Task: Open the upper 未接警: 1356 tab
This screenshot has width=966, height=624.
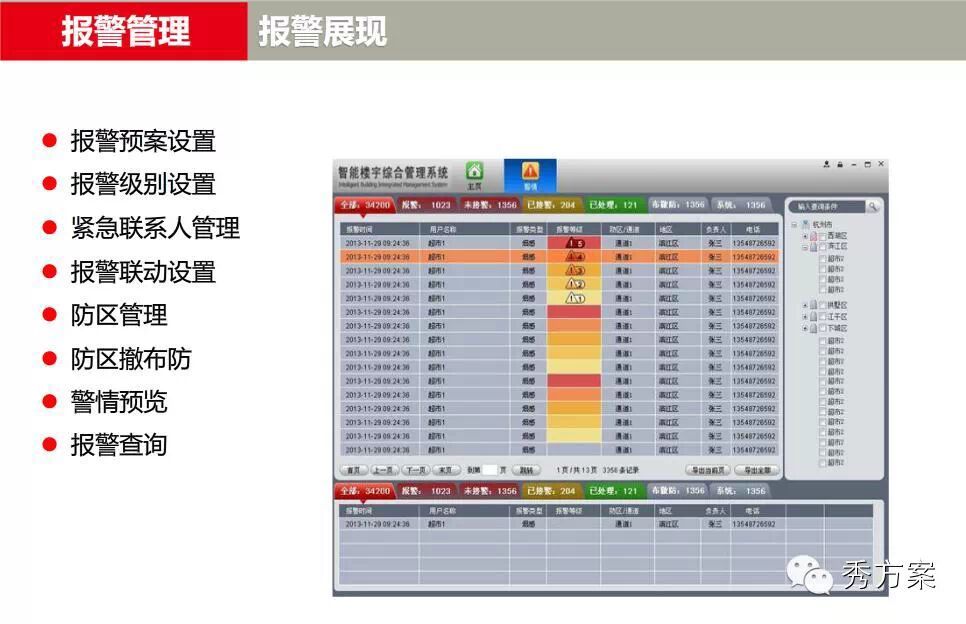Action: 490,205
